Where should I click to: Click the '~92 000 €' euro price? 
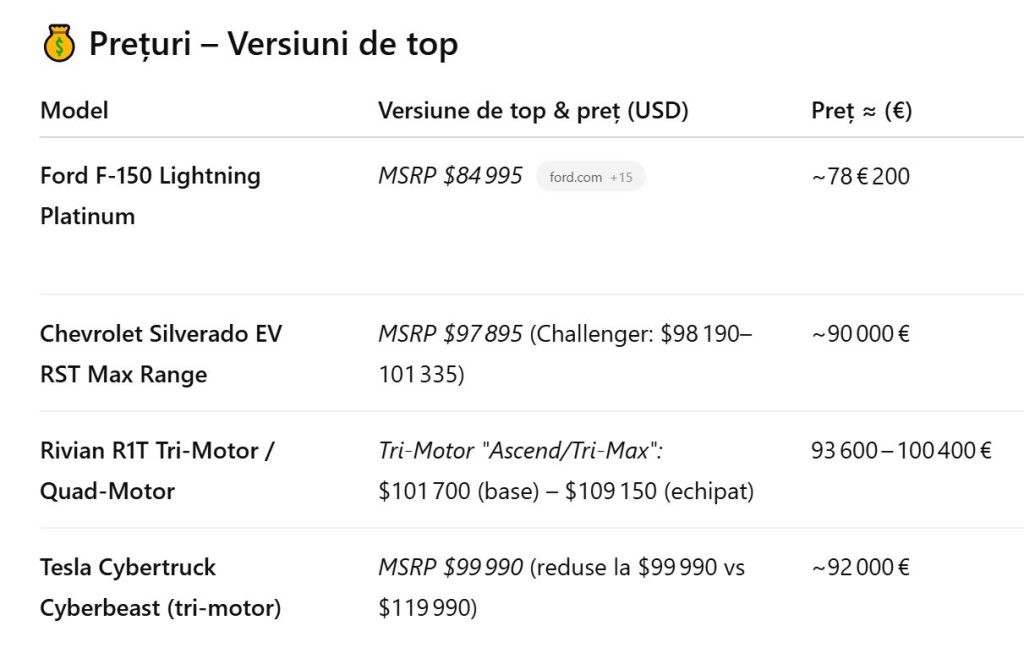(x=860, y=567)
